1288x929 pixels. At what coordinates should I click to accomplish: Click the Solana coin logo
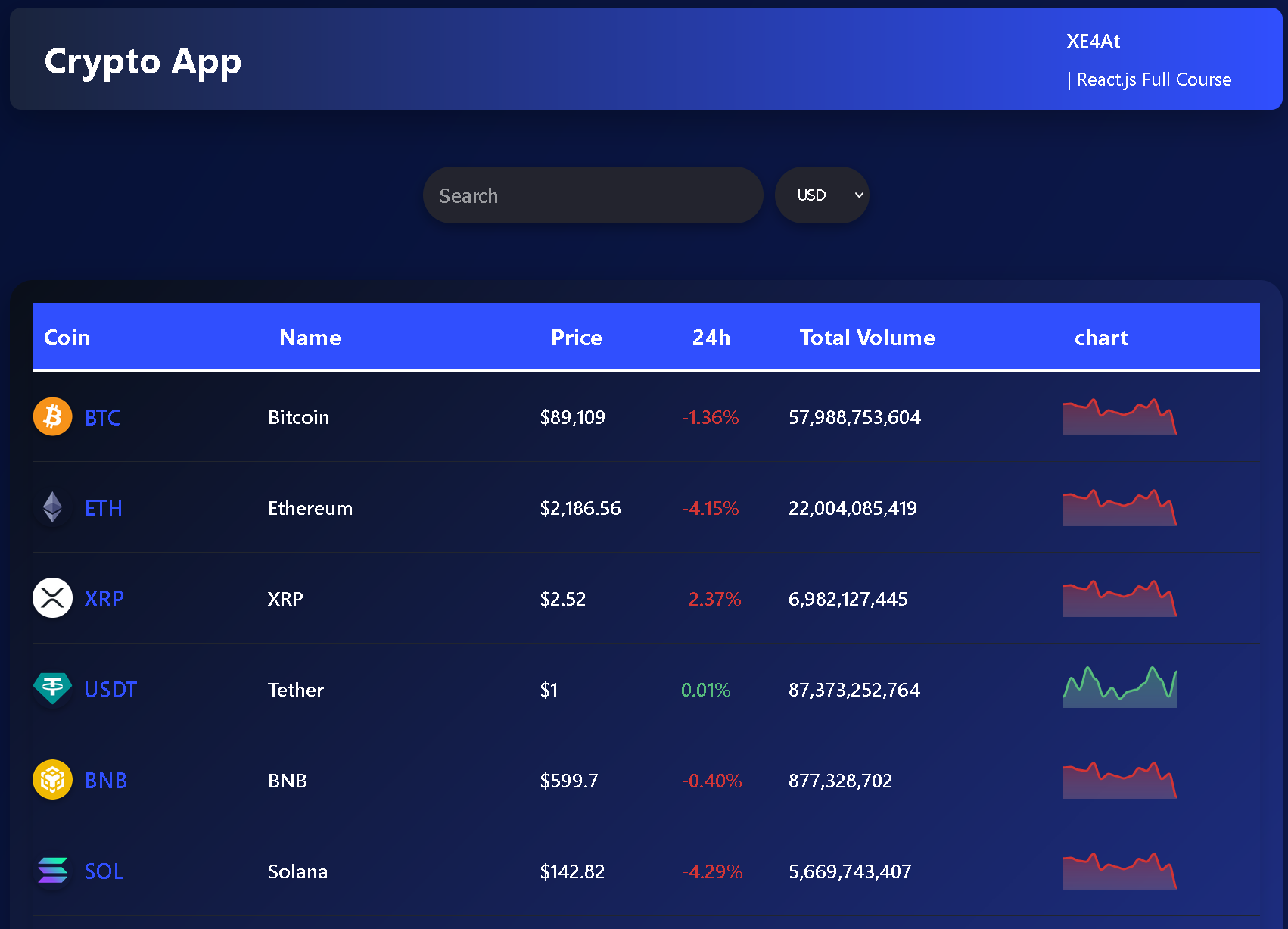click(52, 871)
